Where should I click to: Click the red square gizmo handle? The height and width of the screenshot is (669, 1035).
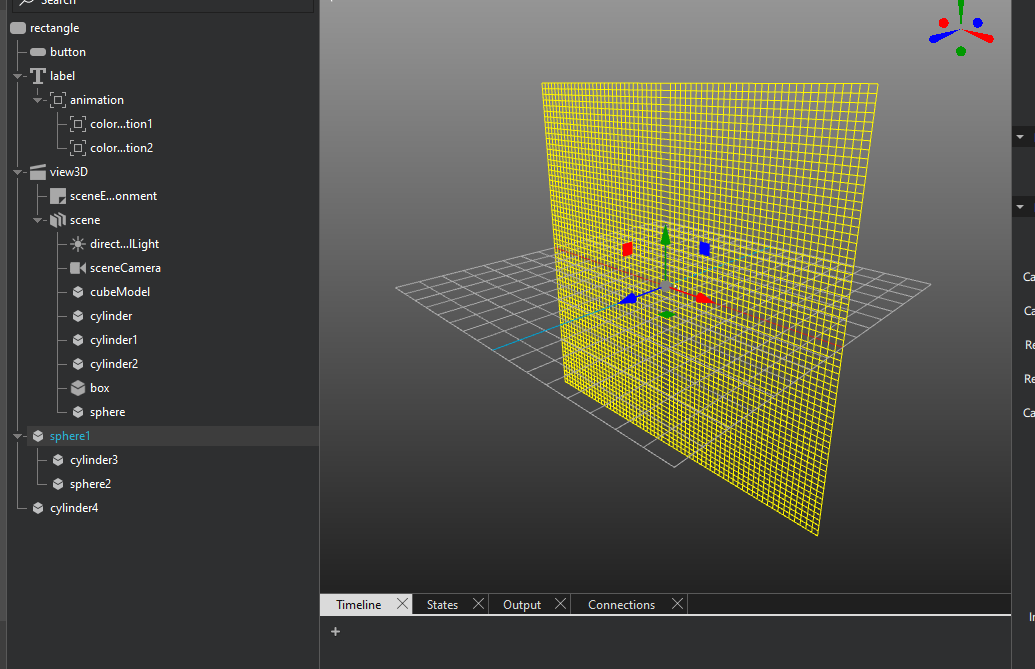click(x=627, y=248)
